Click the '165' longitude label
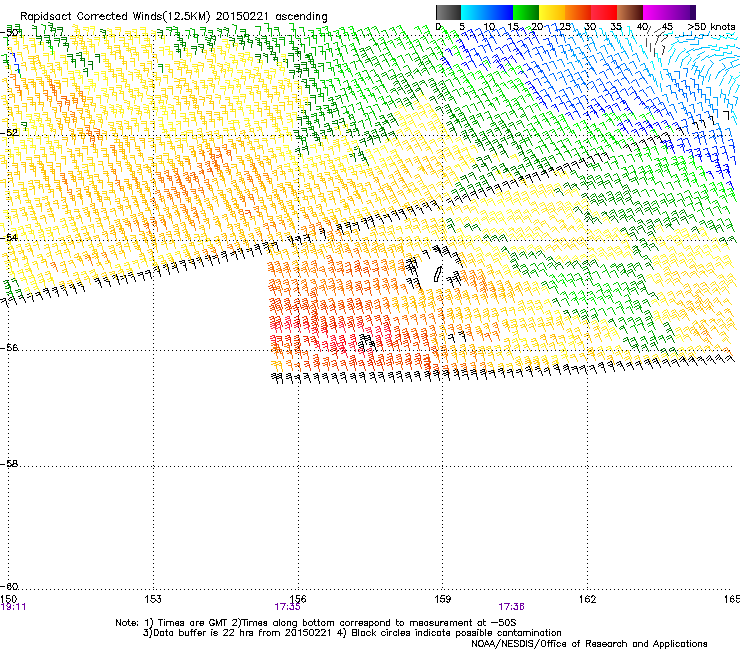The image size is (740, 650). (x=732, y=599)
